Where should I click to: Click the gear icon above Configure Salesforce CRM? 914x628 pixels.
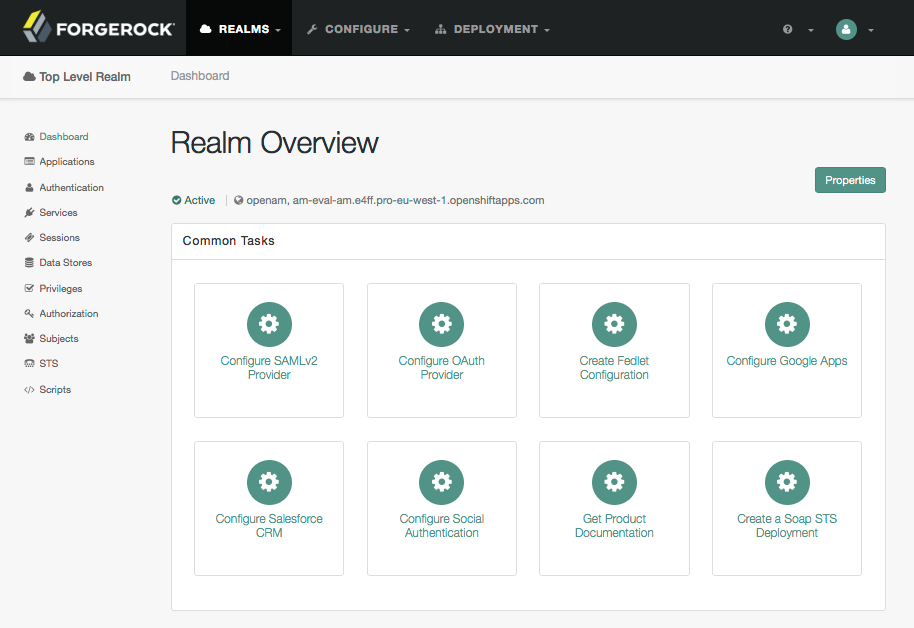click(x=269, y=481)
